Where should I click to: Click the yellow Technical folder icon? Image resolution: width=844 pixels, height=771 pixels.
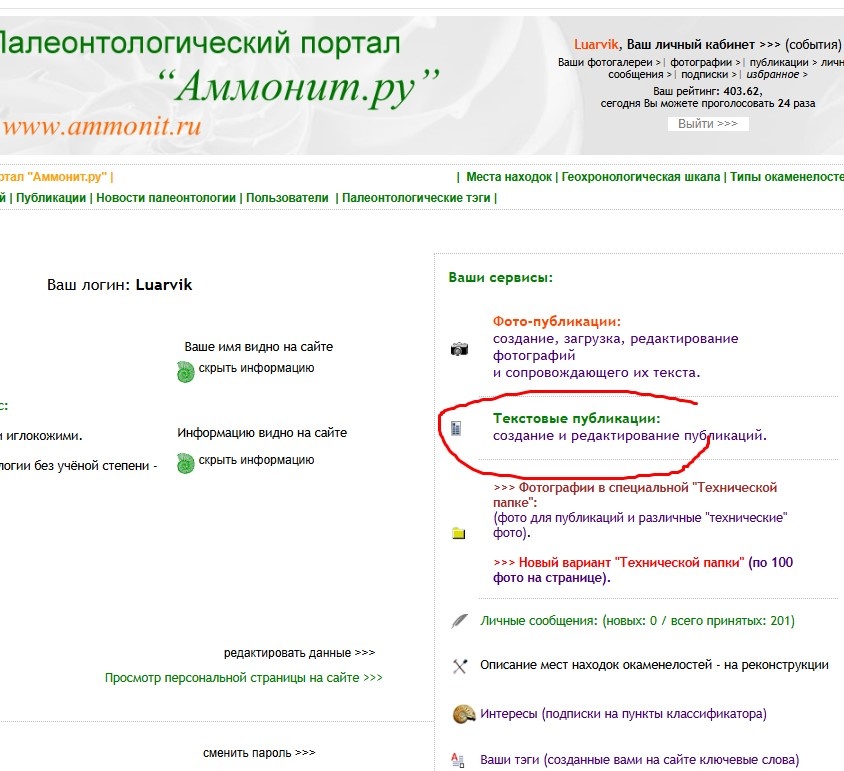click(458, 533)
